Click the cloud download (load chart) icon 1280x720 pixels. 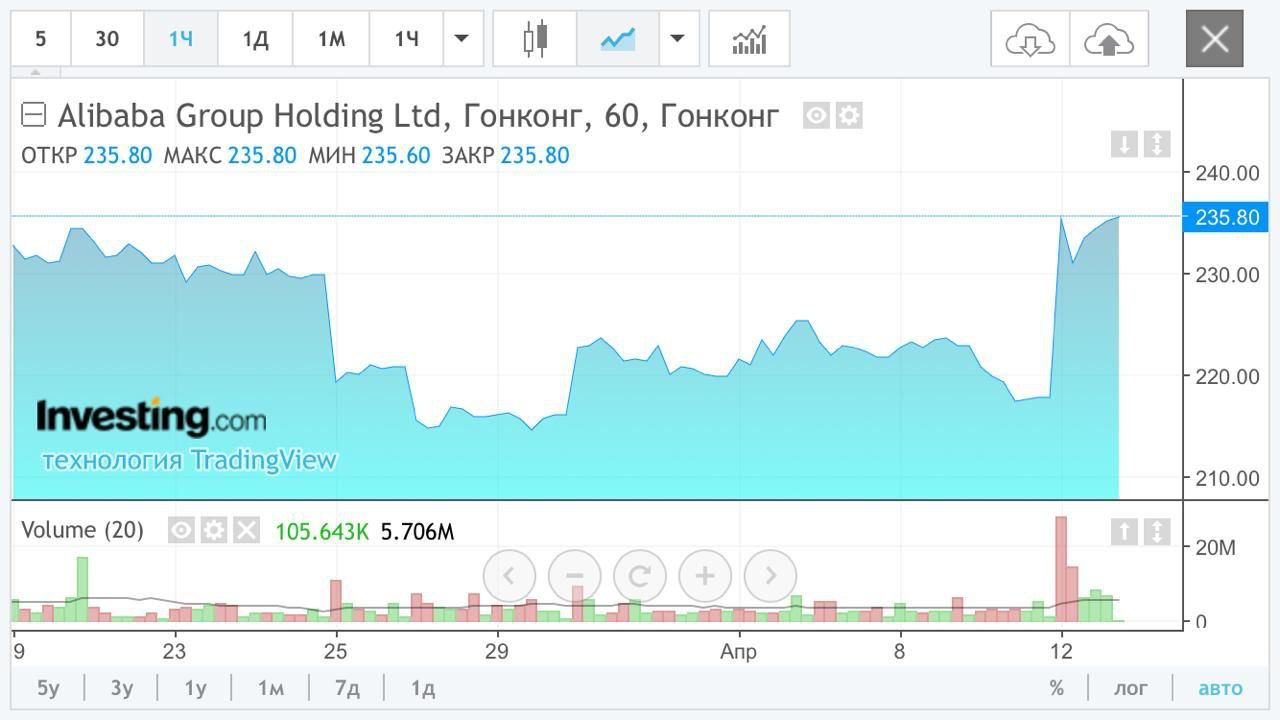[1030, 39]
